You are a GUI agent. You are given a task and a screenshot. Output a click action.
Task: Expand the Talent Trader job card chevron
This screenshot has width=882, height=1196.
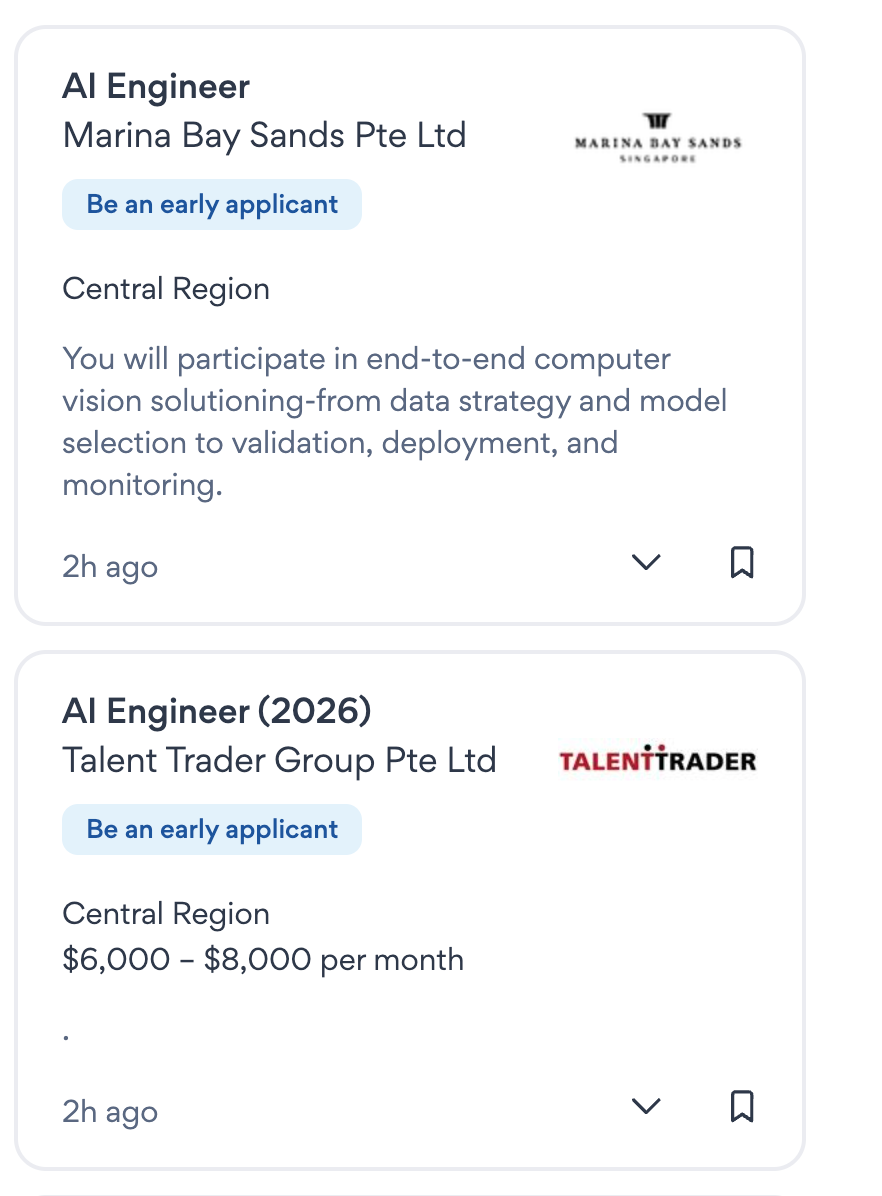(x=647, y=1106)
